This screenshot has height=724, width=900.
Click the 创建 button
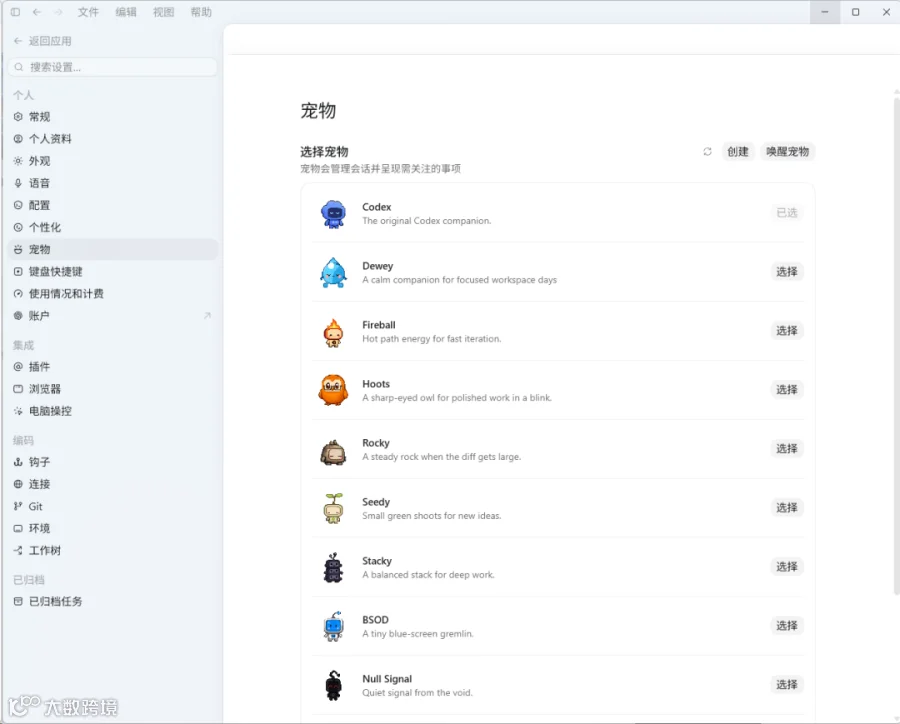738,152
